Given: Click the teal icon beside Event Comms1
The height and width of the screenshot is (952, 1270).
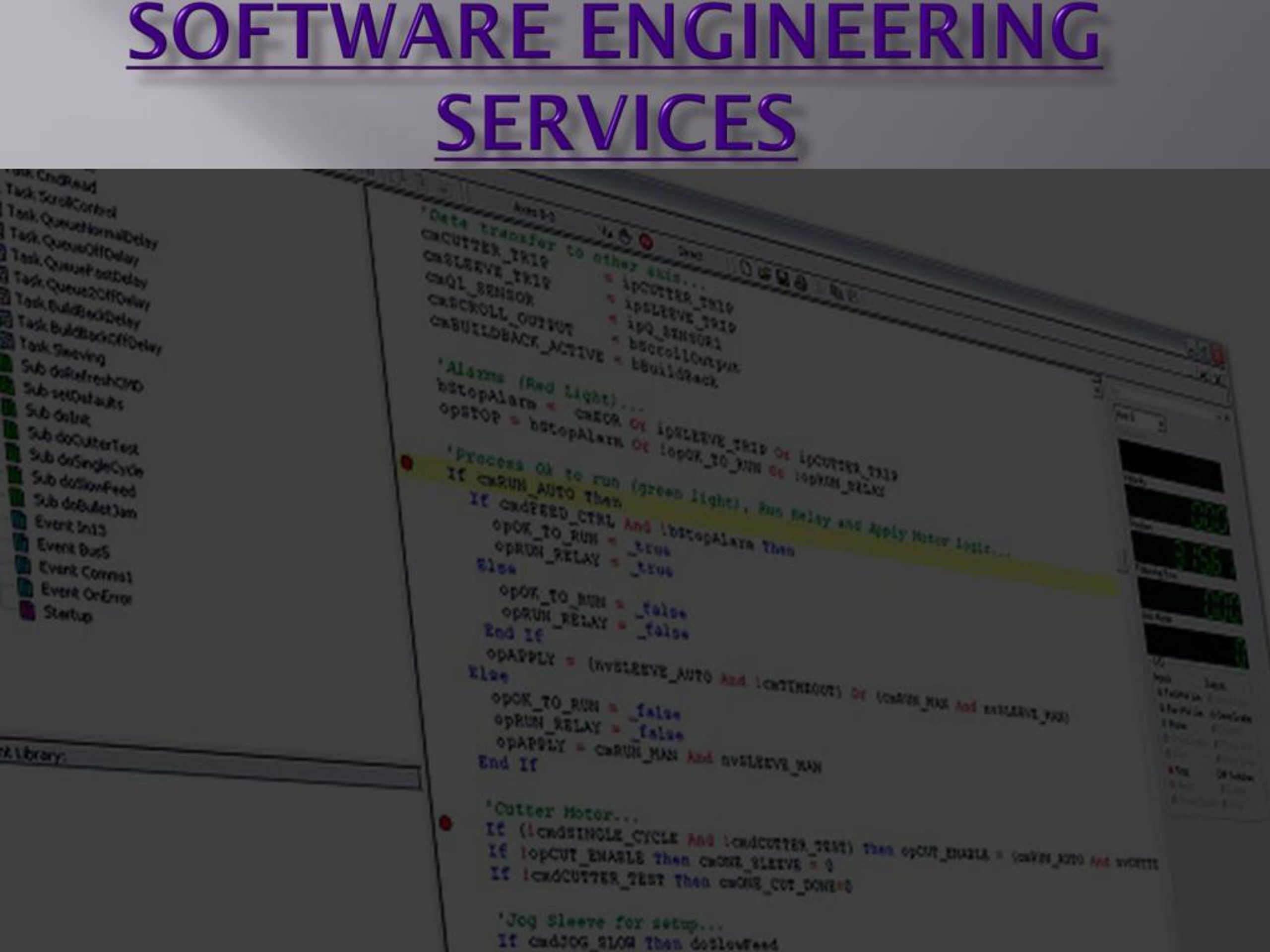Looking at the screenshot, I should coord(23,565).
